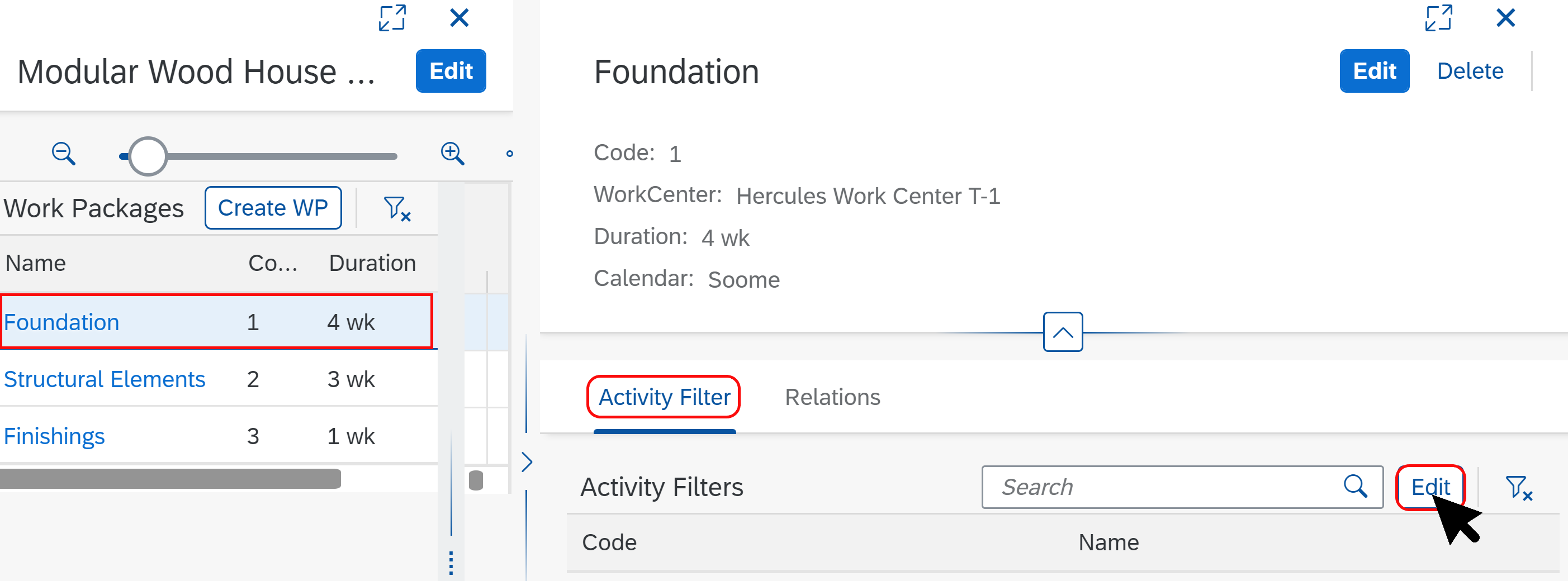The height and width of the screenshot is (581, 1568).
Task: Zoom out of the Gantt timeline
Action: (x=64, y=155)
